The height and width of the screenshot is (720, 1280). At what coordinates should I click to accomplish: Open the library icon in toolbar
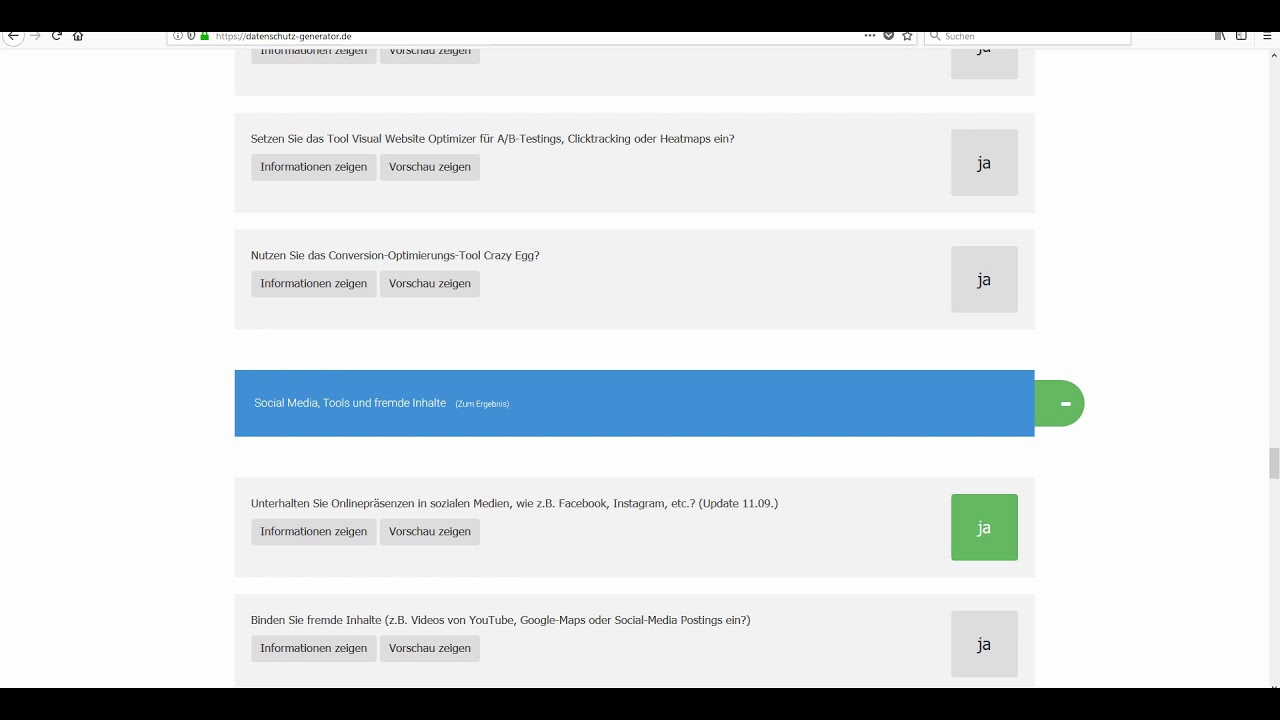(1220, 36)
